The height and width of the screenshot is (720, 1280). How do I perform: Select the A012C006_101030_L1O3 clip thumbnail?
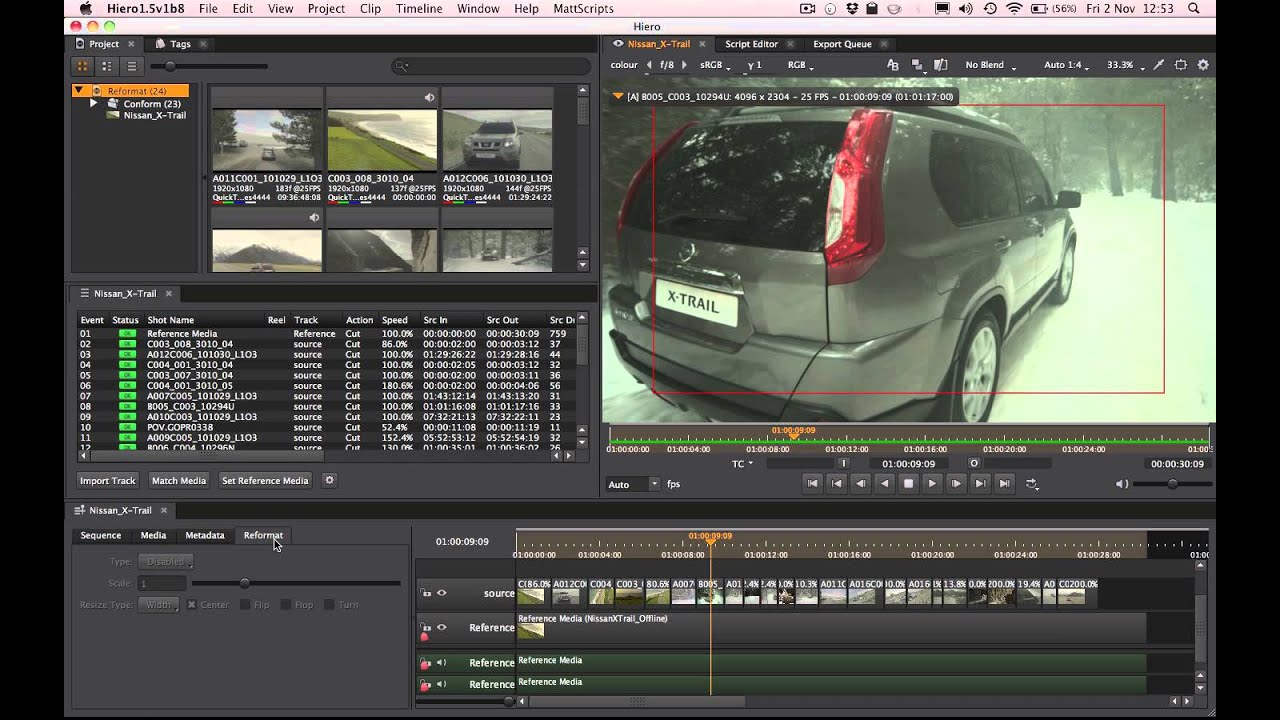(x=497, y=140)
